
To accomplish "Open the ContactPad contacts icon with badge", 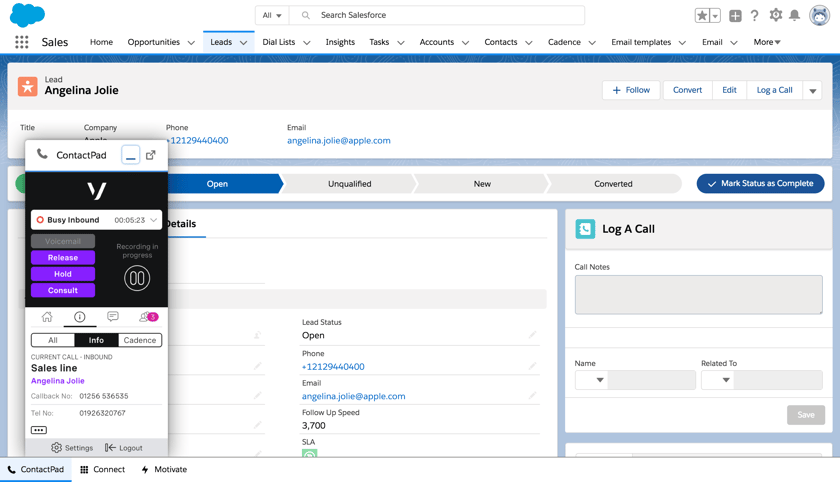I will click(x=148, y=317).
